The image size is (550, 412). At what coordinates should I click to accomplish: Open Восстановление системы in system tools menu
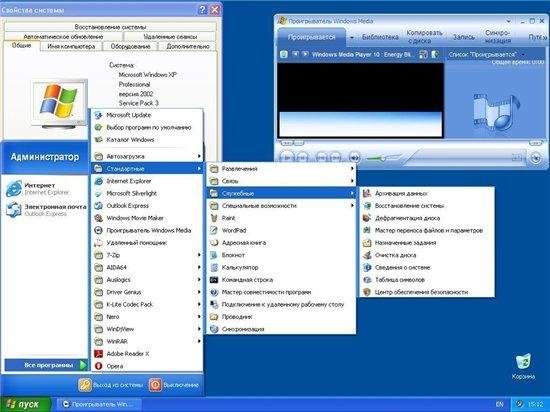click(427, 205)
